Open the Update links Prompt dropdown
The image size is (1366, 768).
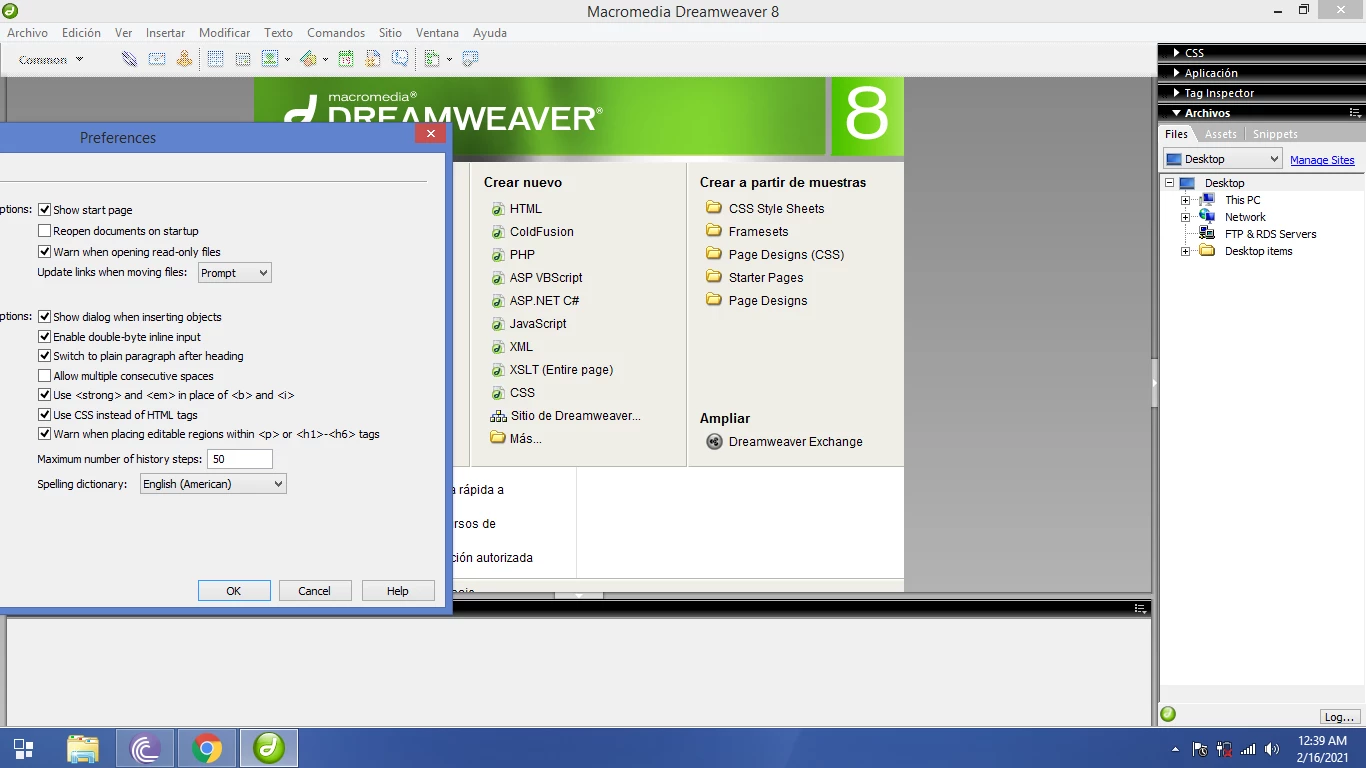point(234,273)
